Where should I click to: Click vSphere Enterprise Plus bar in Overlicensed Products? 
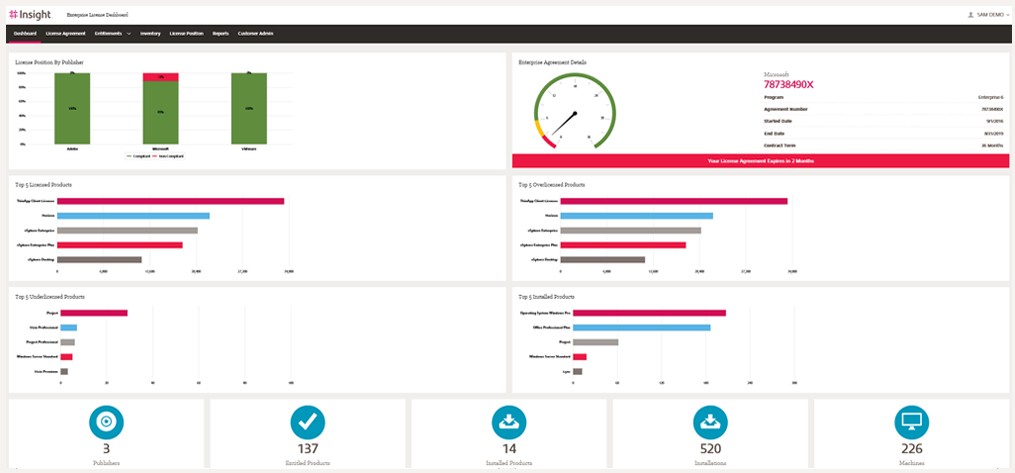coord(623,245)
